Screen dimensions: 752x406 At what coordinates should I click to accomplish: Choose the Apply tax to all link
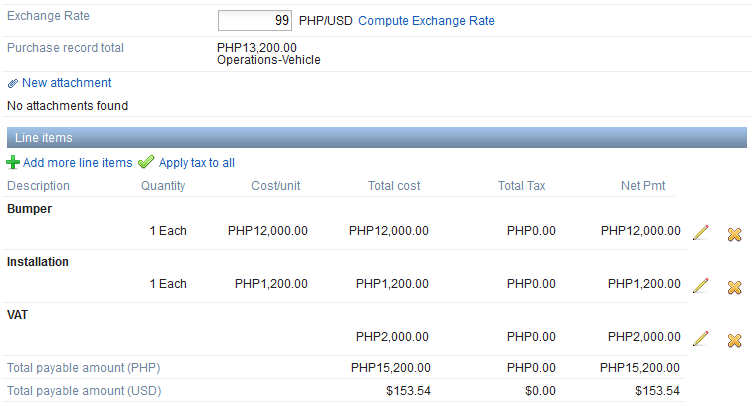[x=197, y=162]
